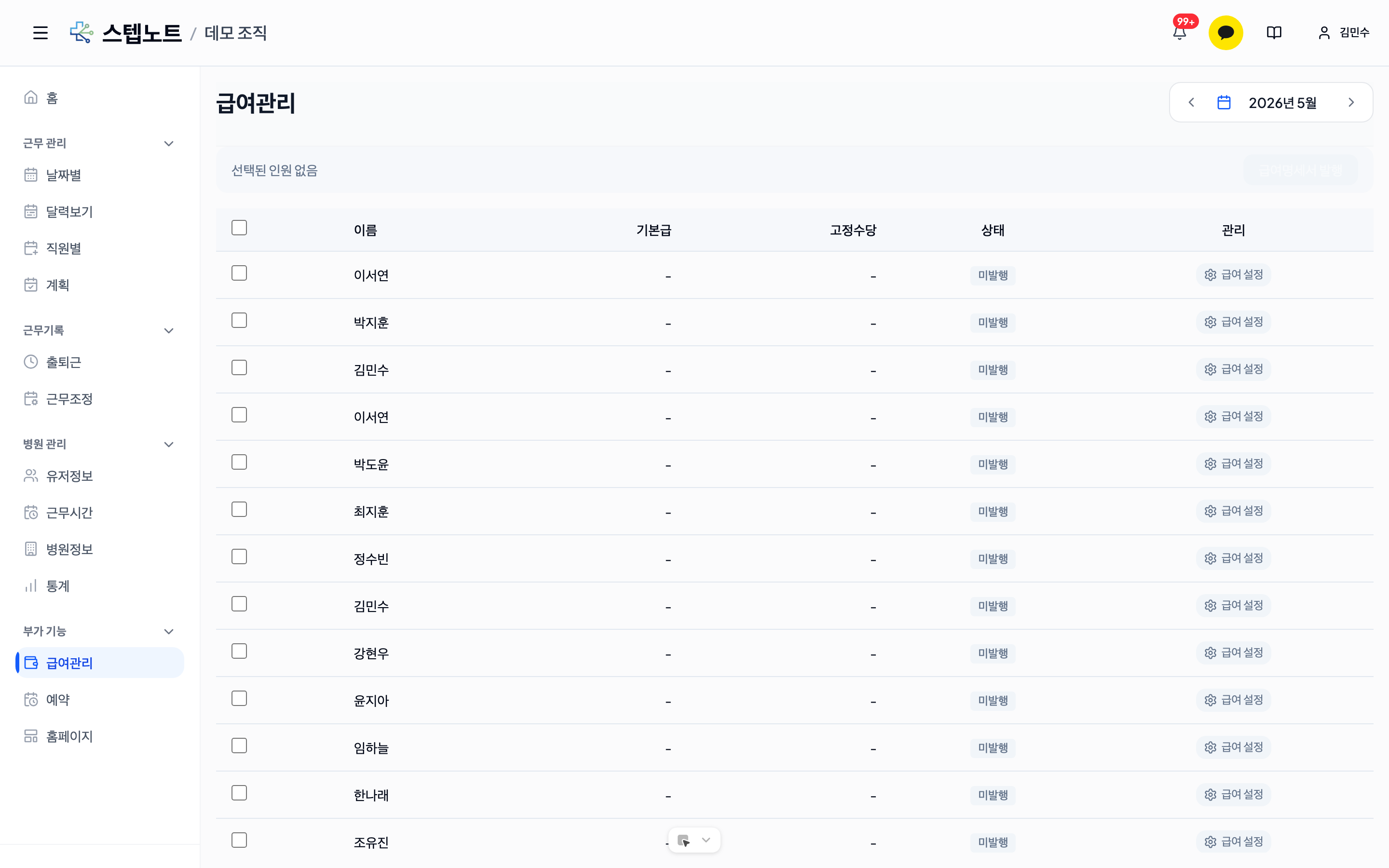1389x868 pixels.
Task: Click the 직원별 icon
Action: 31,248
